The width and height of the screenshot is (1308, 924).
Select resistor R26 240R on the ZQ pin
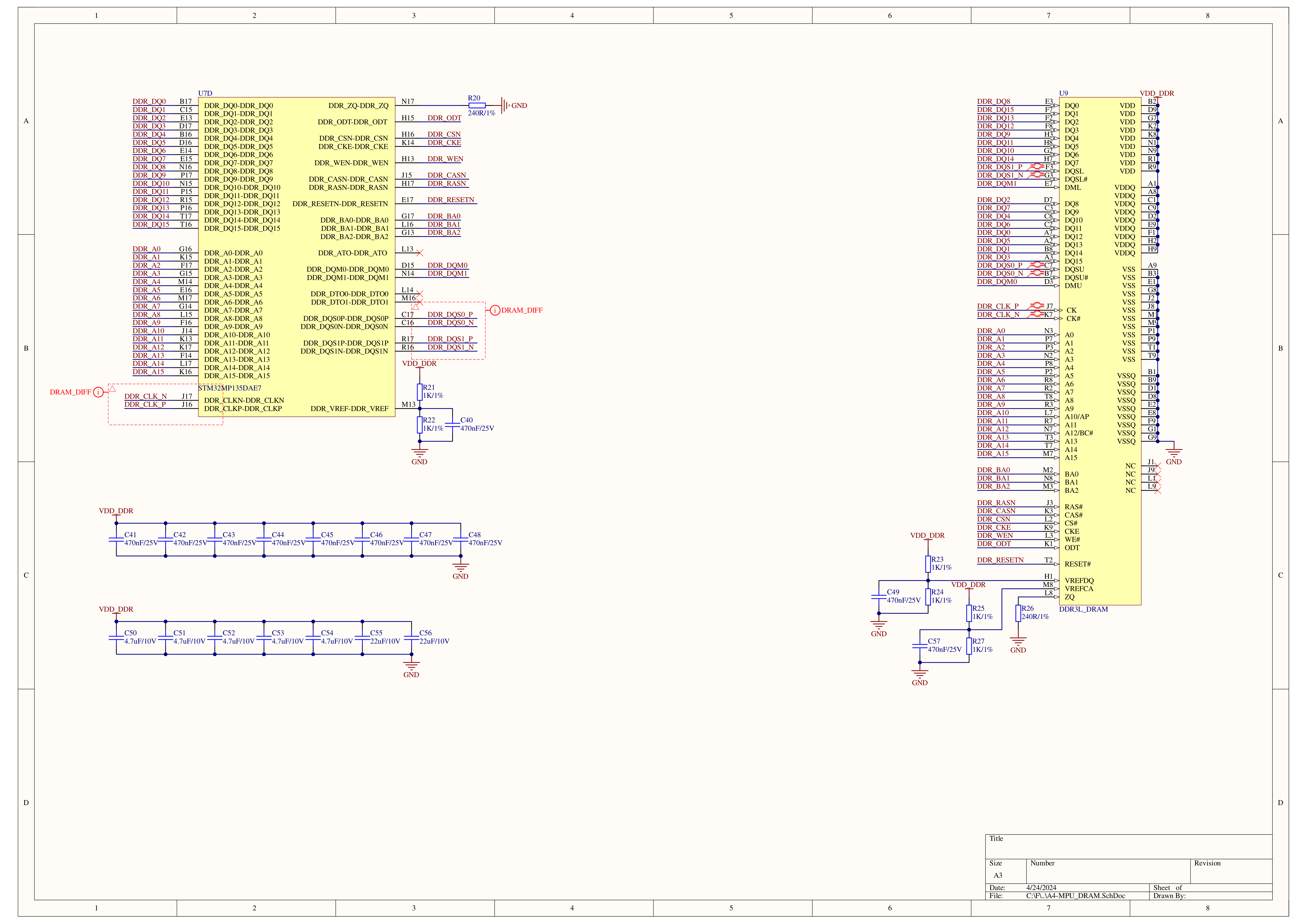(x=1018, y=613)
